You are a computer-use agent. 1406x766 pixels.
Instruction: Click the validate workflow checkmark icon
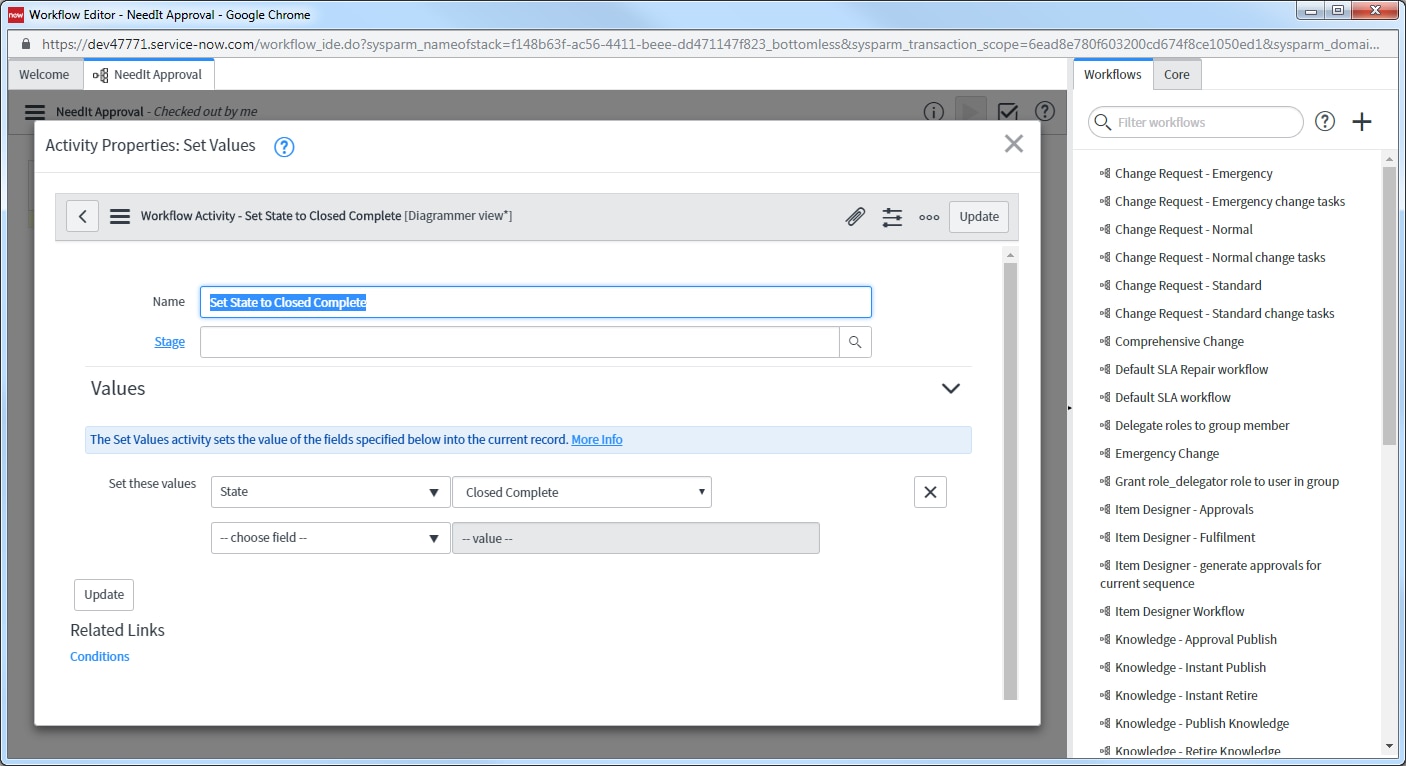click(x=1008, y=112)
